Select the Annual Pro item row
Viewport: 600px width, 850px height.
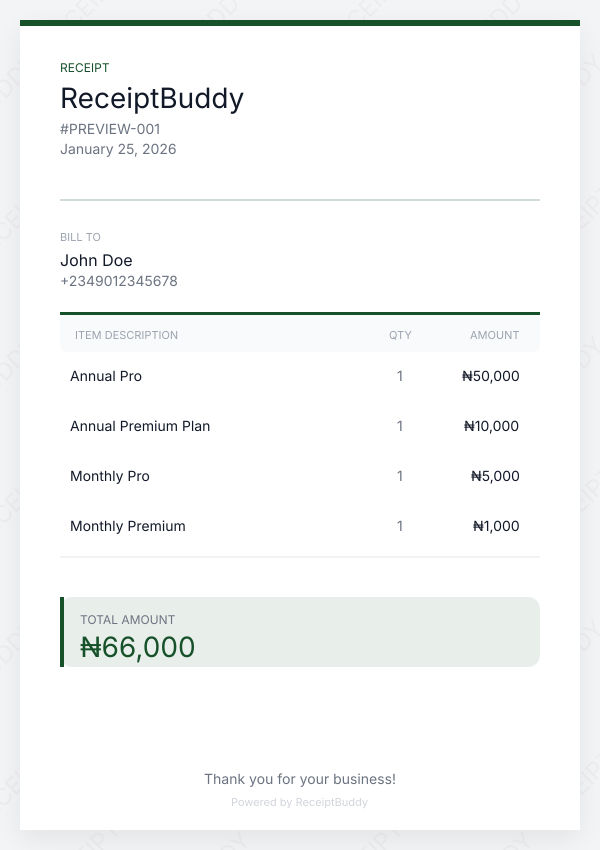tap(106, 376)
